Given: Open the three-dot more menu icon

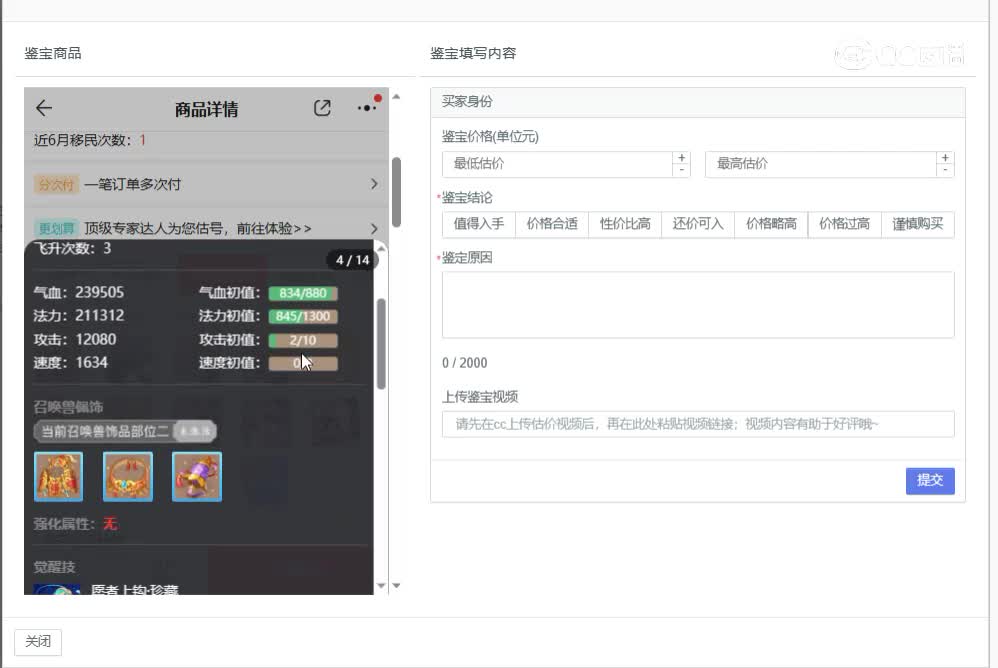Looking at the screenshot, I should 367,108.
